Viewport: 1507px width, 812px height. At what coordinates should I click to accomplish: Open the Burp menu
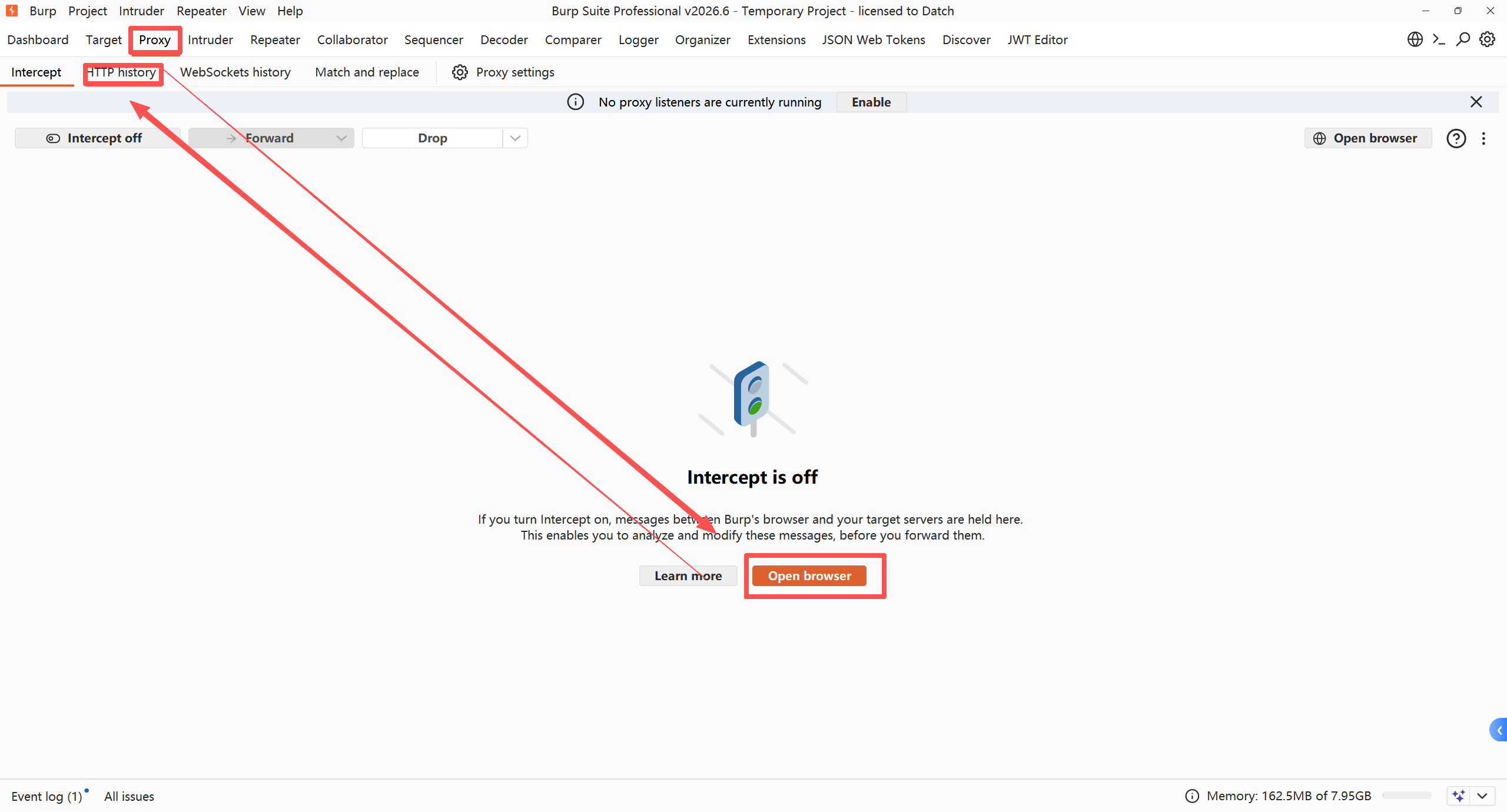click(43, 11)
